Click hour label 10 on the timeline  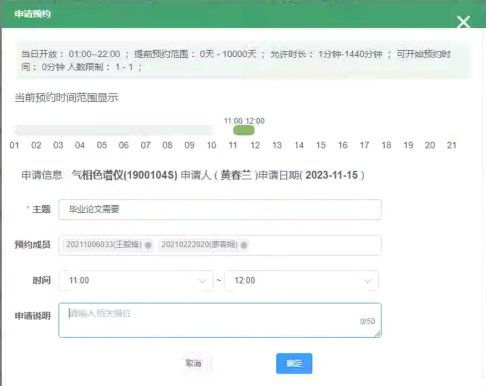(x=211, y=145)
